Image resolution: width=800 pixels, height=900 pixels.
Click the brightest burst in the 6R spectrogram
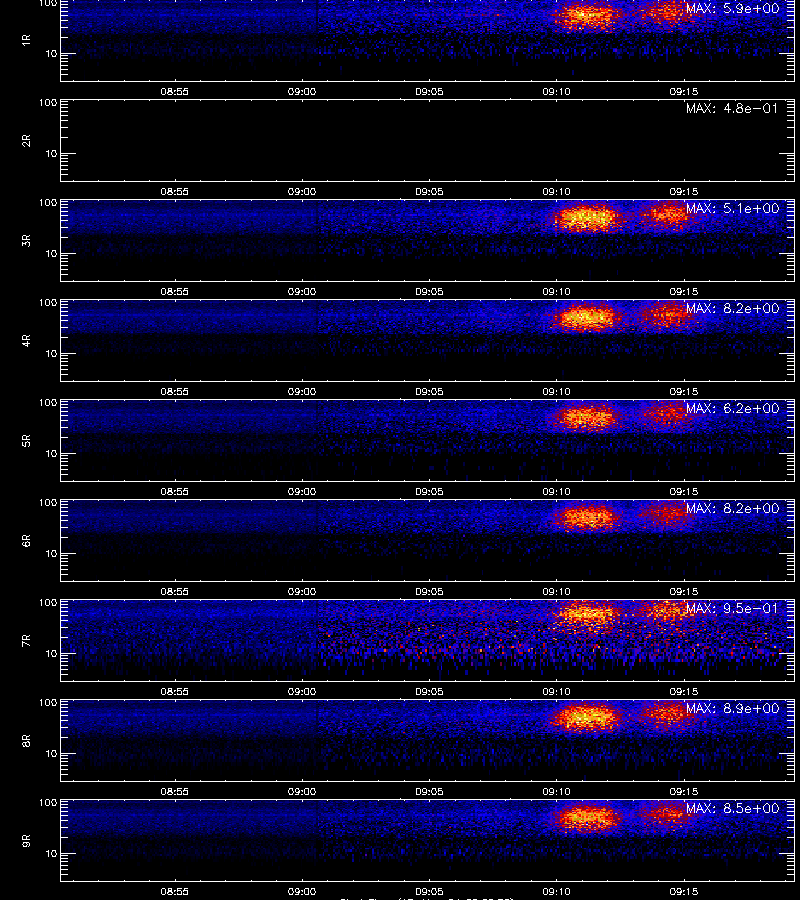coord(585,517)
